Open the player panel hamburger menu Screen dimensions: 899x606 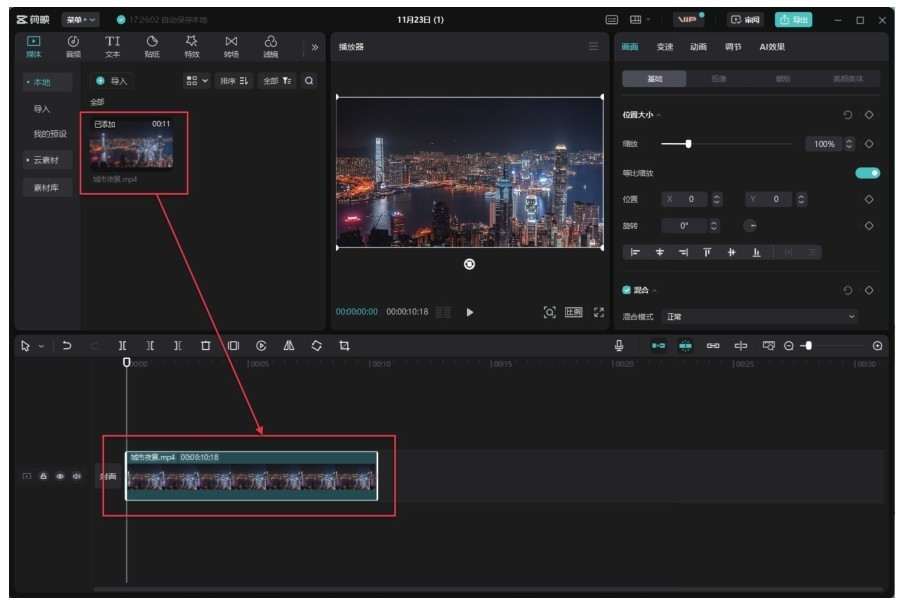tap(593, 46)
